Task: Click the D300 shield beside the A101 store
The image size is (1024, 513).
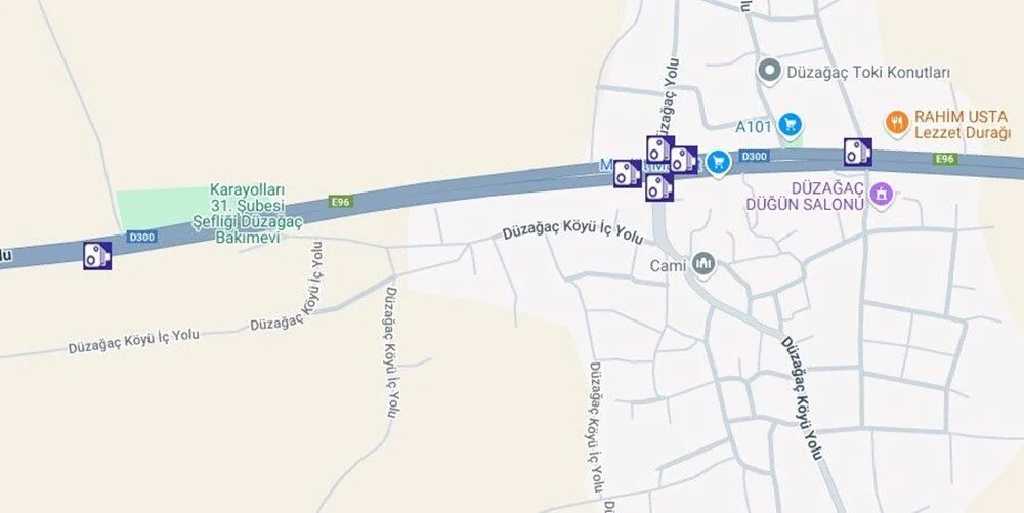Action: (754, 157)
